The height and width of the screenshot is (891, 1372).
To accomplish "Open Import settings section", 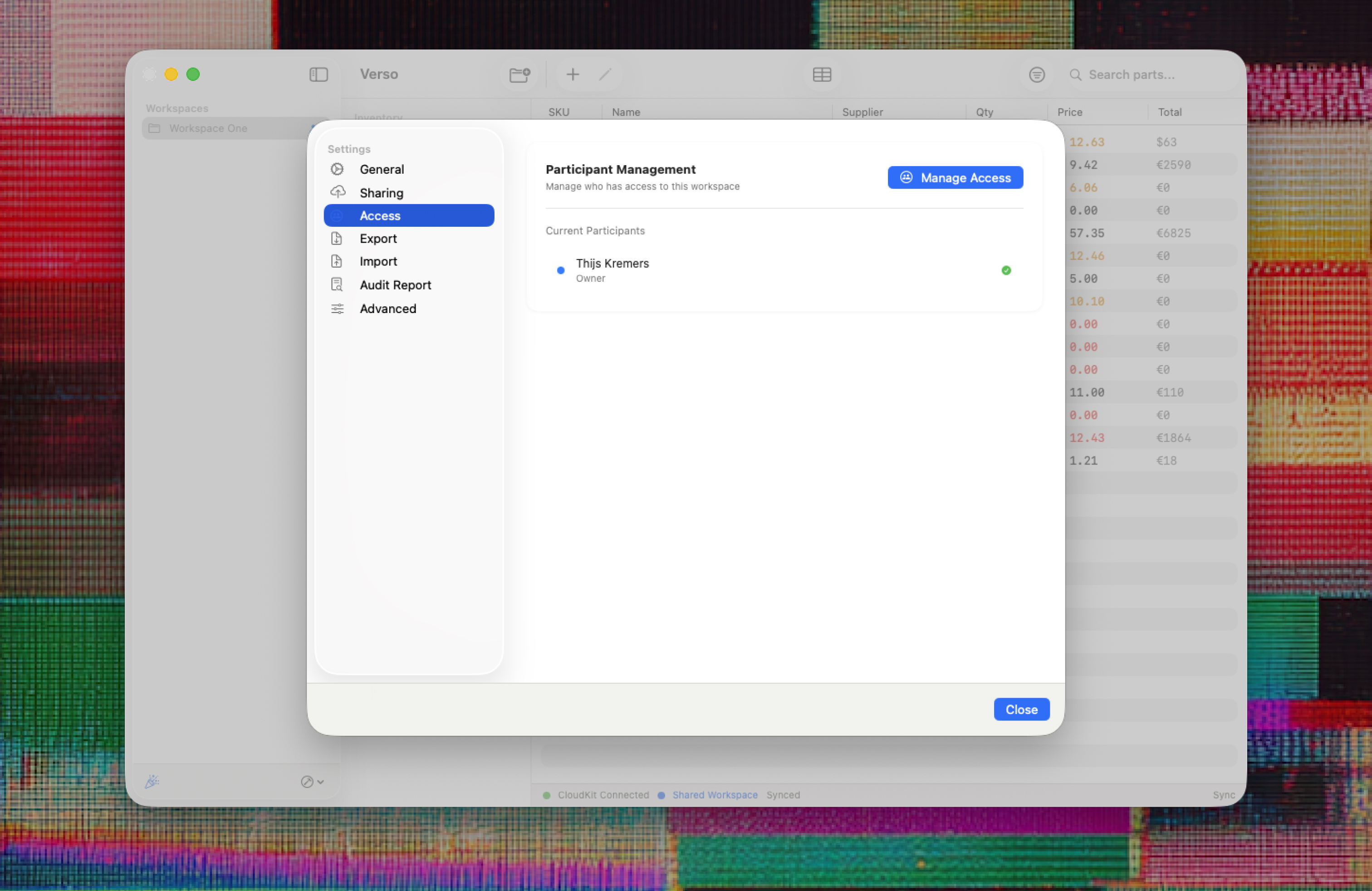I will pos(377,262).
